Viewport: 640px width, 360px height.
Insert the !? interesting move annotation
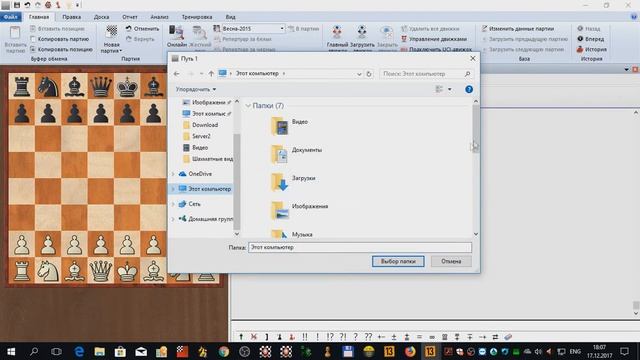tap(330, 337)
